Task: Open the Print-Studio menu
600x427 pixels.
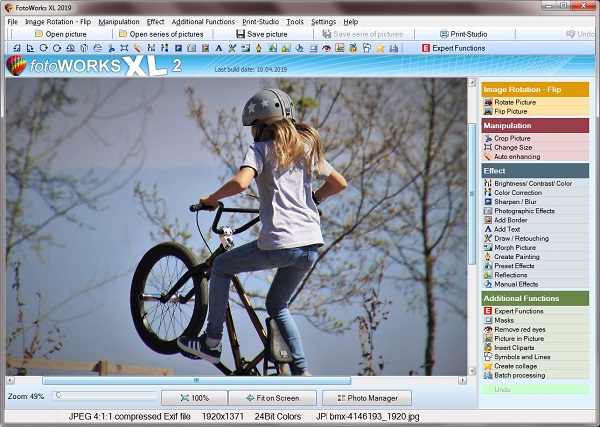Action: [259, 21]
